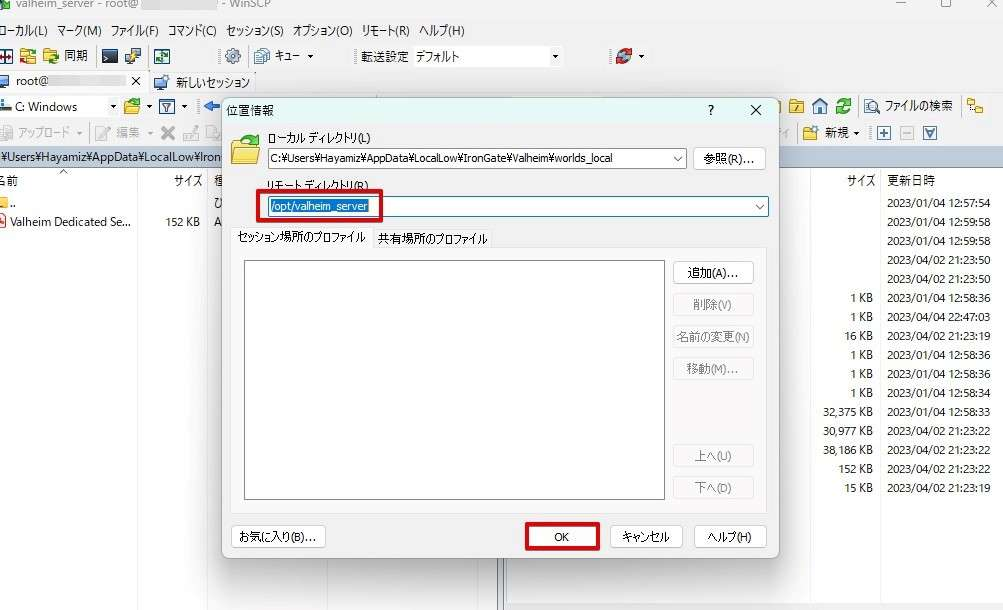
Task: Open the コマンド(C) menu
Action: [x=192, y=30]
